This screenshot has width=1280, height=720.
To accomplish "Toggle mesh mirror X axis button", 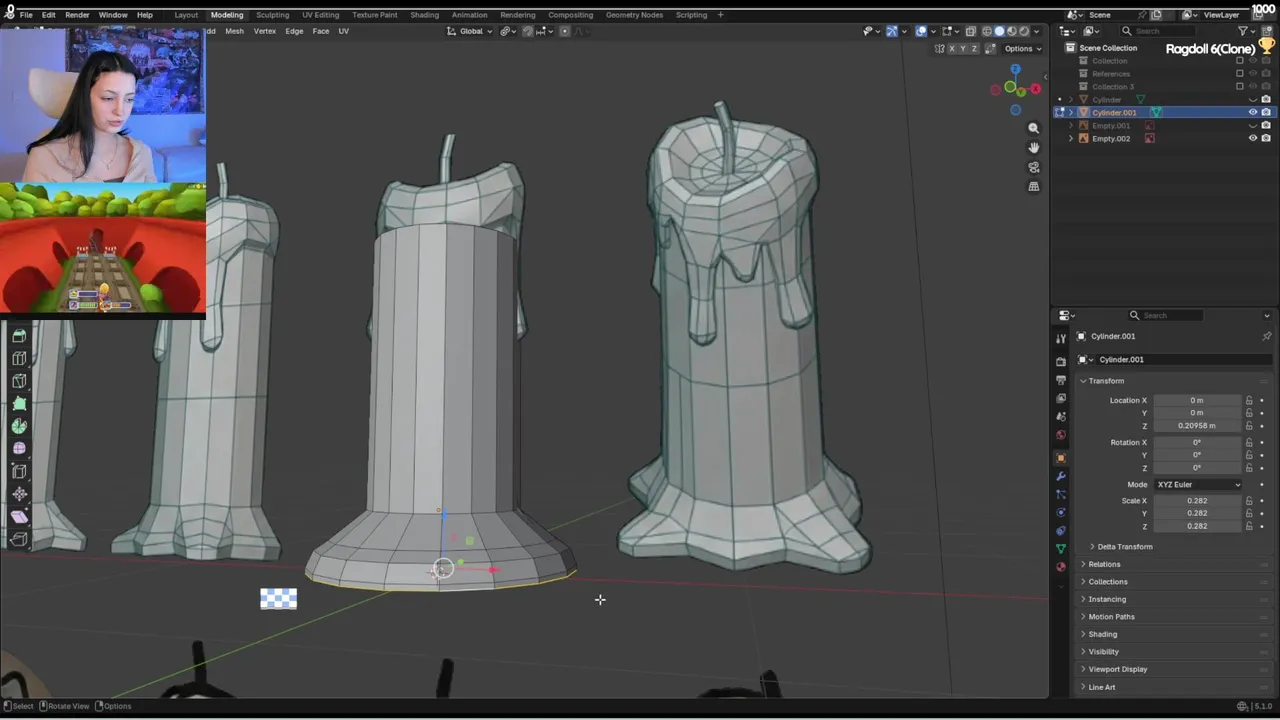I will (952, 48).
